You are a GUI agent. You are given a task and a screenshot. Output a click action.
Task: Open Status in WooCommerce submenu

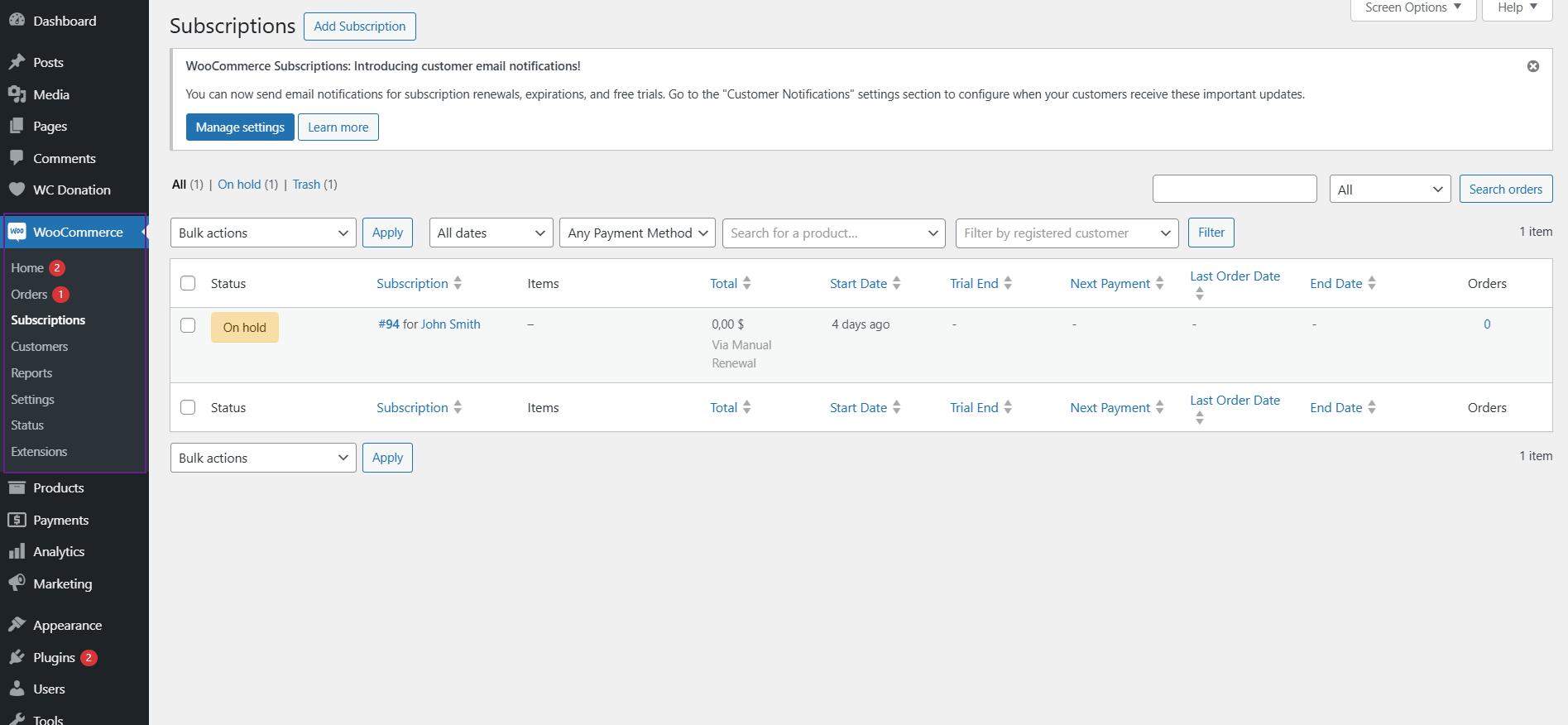click(x=27, y=425)
